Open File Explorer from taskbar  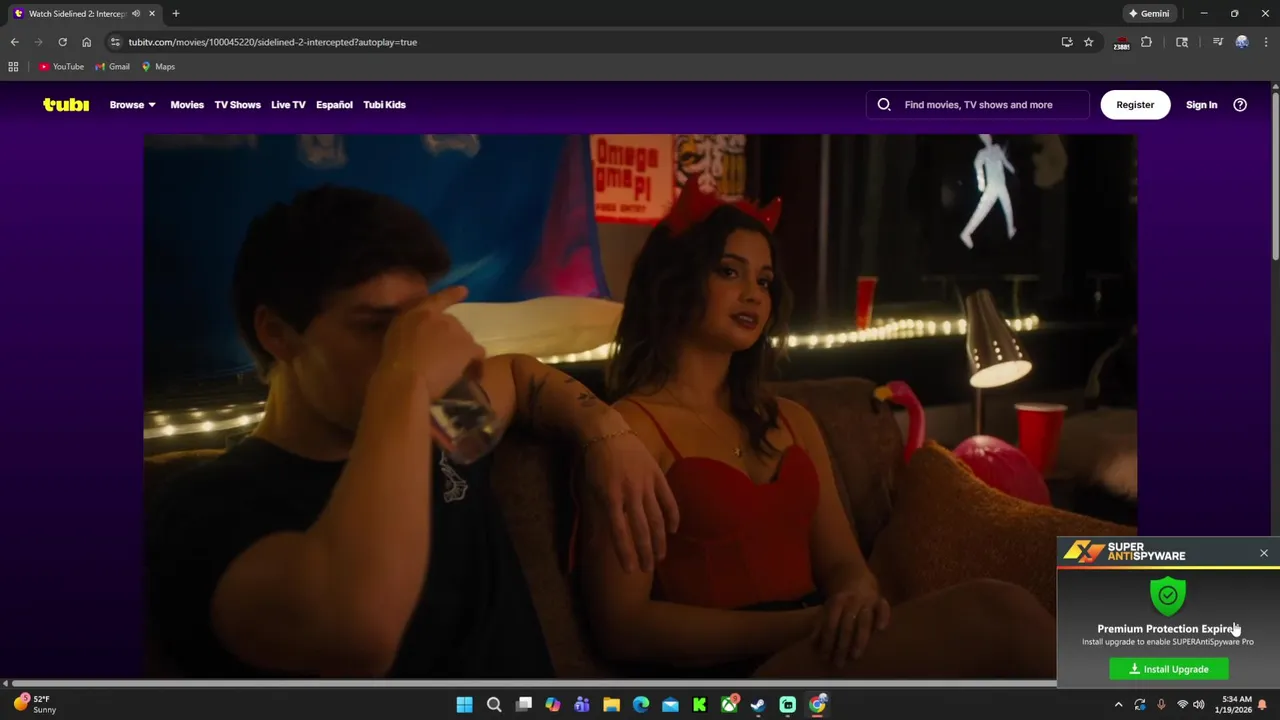(611, 705)
